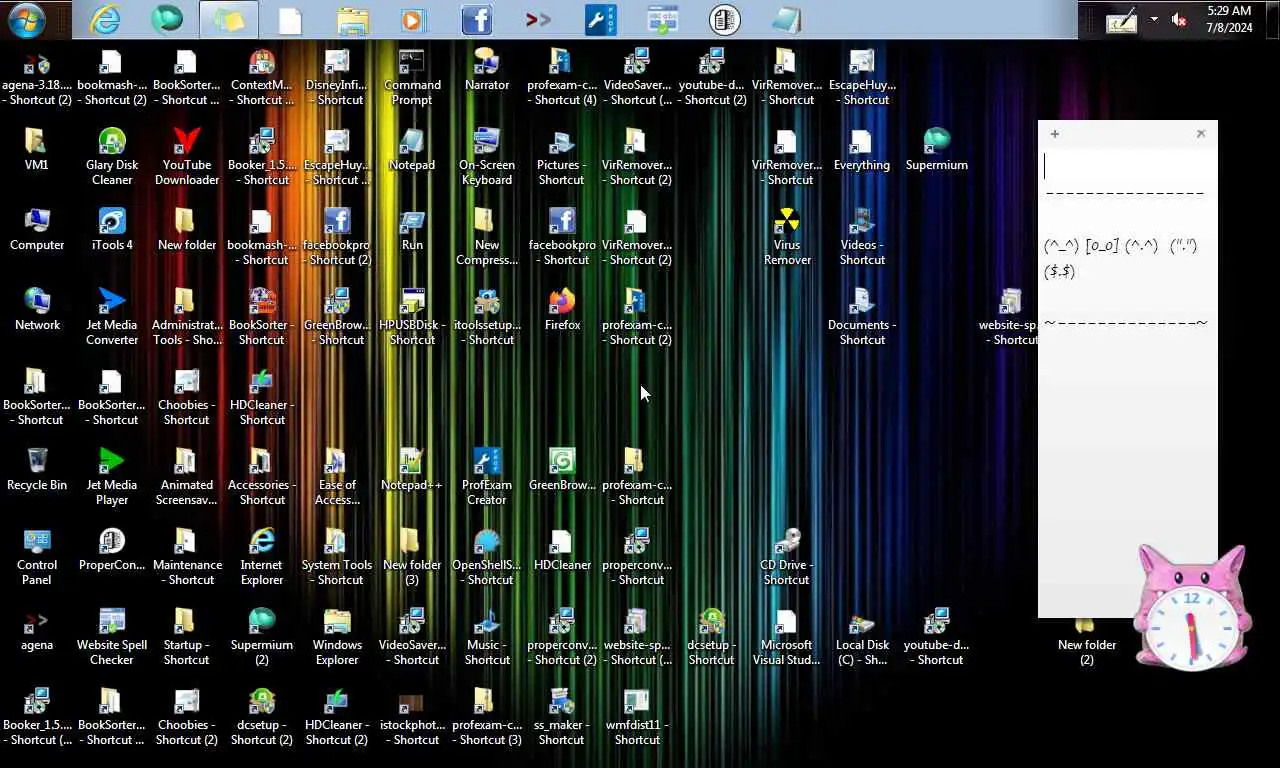
Task: Select the Pictures shortcut desktop icon
Action: 562,157
